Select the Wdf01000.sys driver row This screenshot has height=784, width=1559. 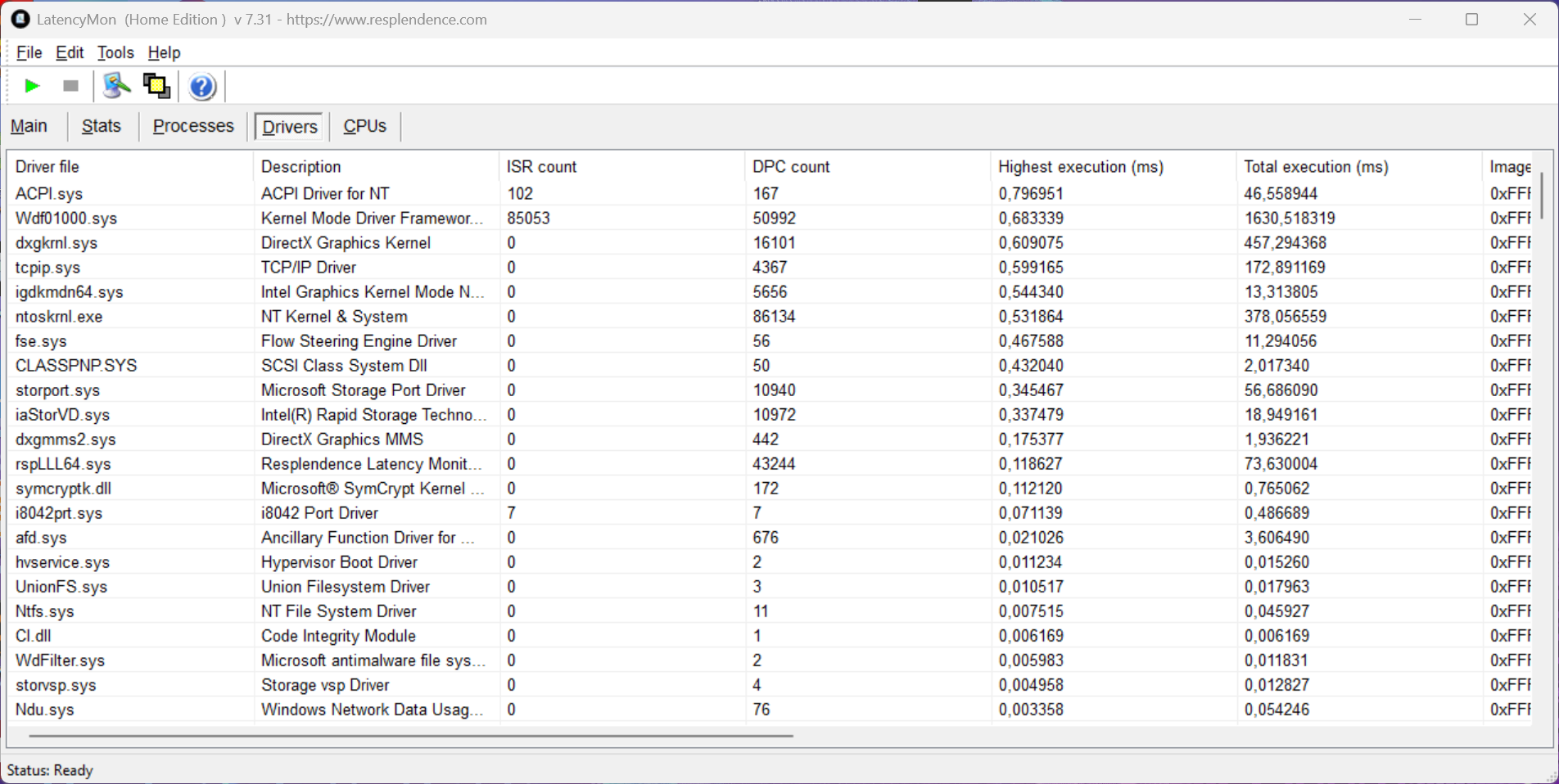(66, 219)
